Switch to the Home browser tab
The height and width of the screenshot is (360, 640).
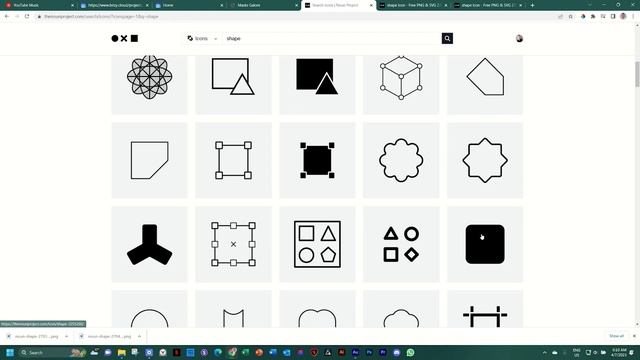(189, 5)
